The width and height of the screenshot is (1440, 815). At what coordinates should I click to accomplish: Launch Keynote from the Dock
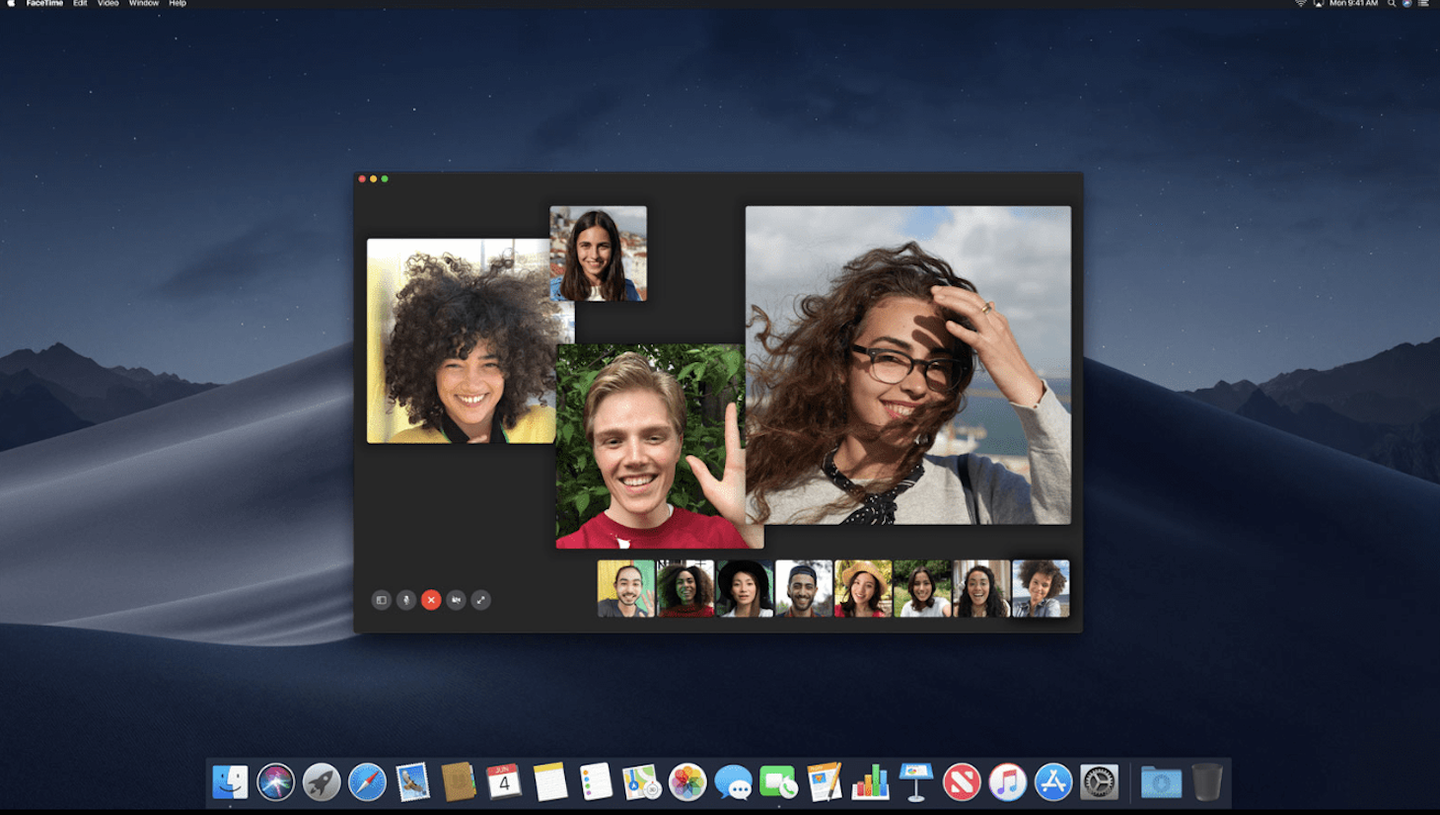point(916,782)
